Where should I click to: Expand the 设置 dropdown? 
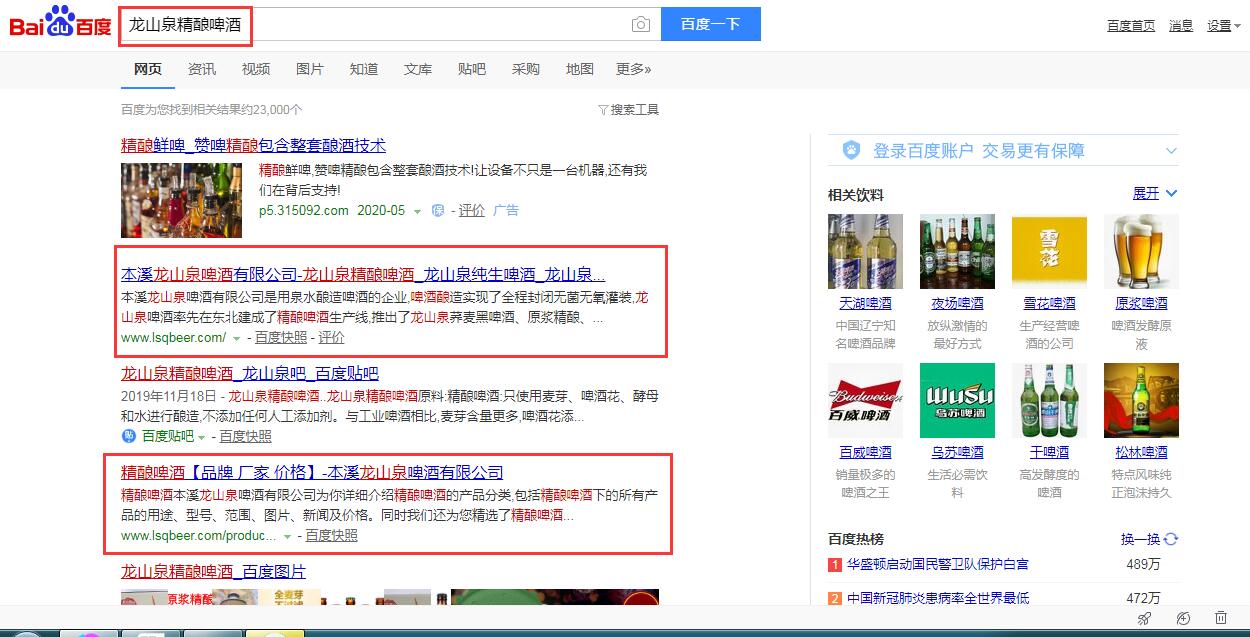[1224, 26]
